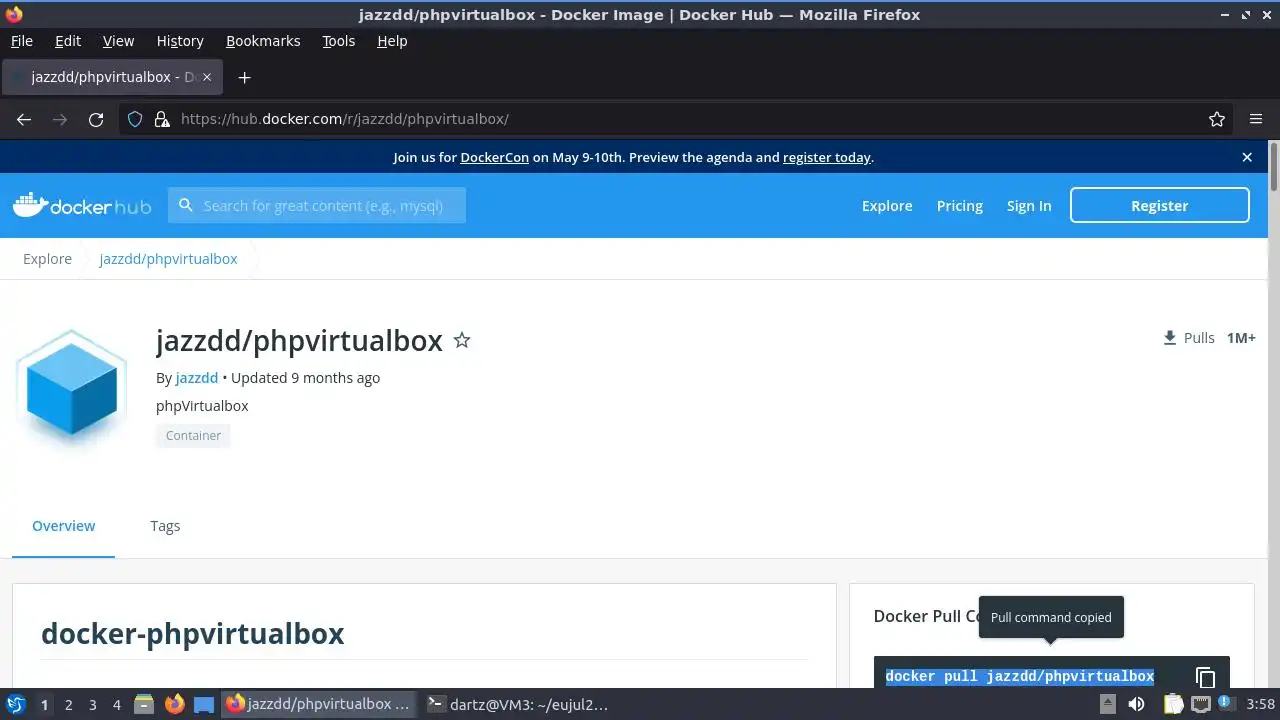Viewport: 1280px width, 720px height.
Task: Open the Help menu
Action: (x=392, y=41)
